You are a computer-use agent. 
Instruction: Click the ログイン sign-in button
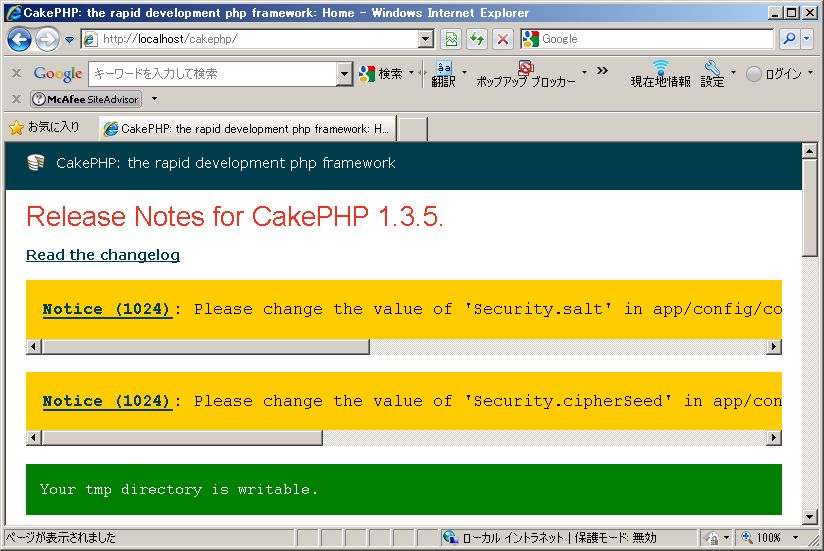pos(774,74)
